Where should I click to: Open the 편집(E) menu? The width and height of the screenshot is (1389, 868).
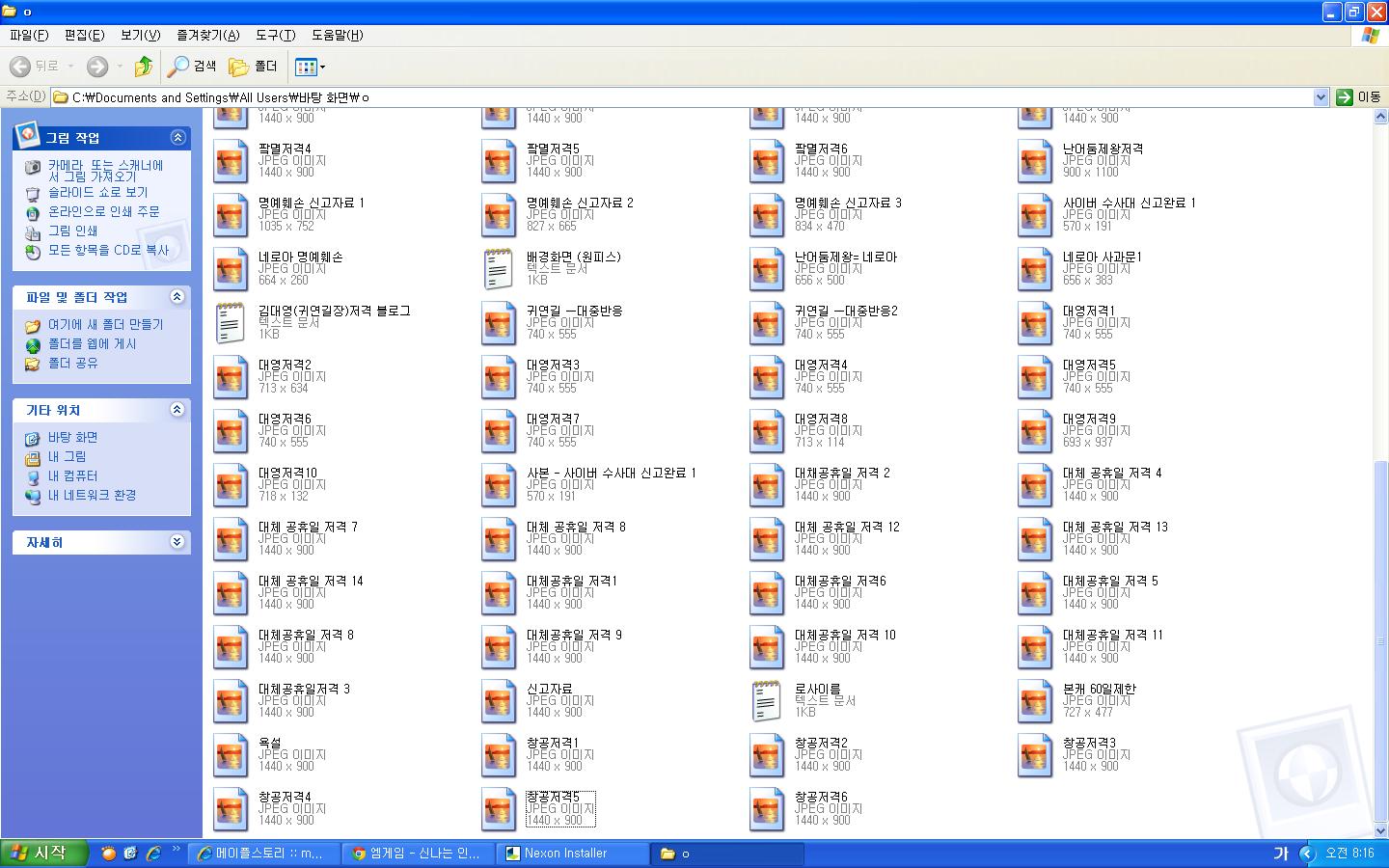click(84, 35)
